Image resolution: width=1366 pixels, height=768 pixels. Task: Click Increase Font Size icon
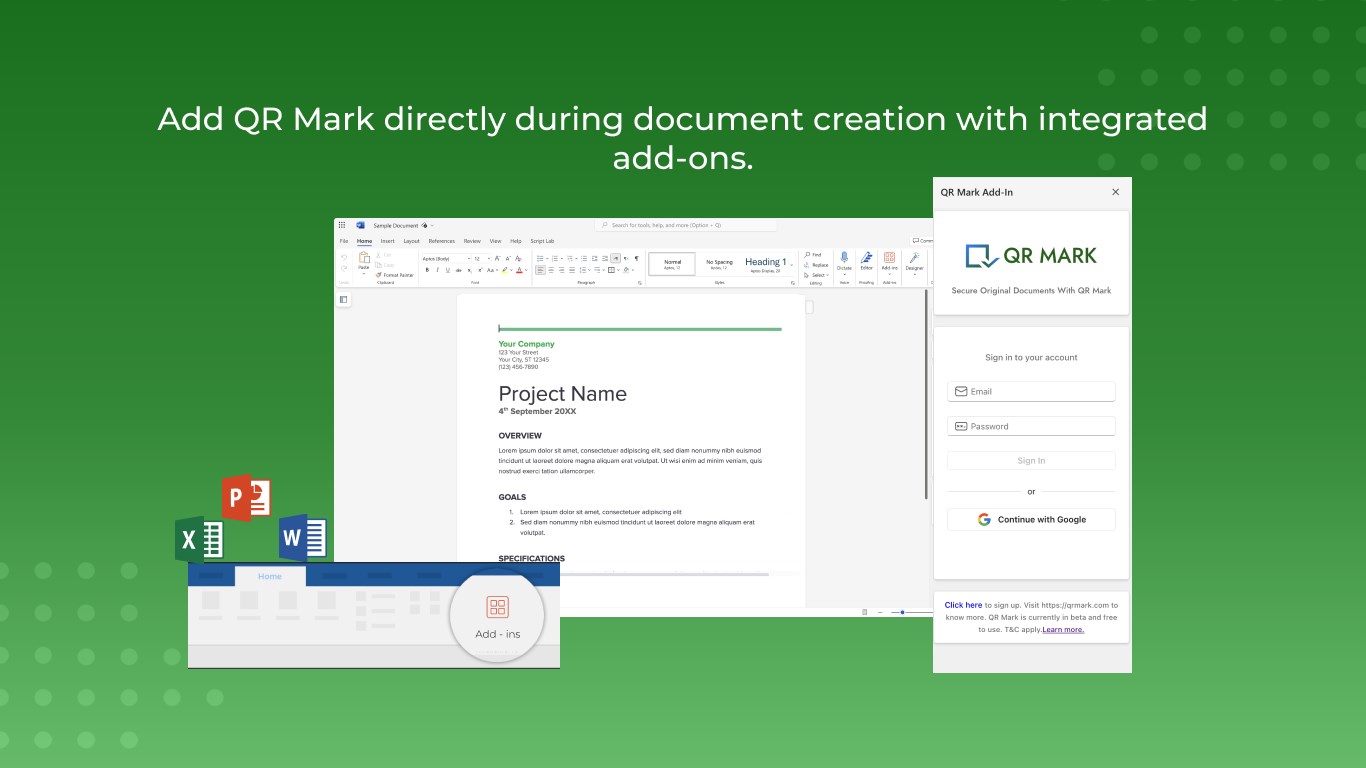[497, 258]
